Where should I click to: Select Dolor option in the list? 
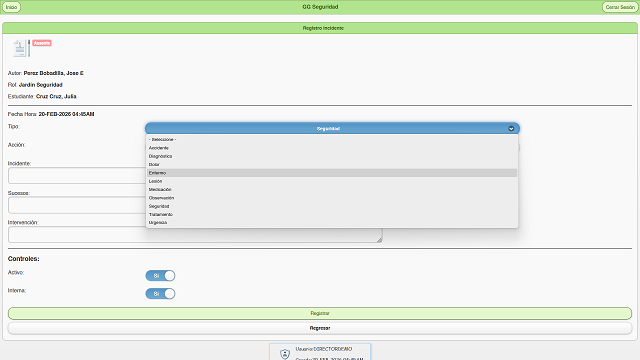332,164
